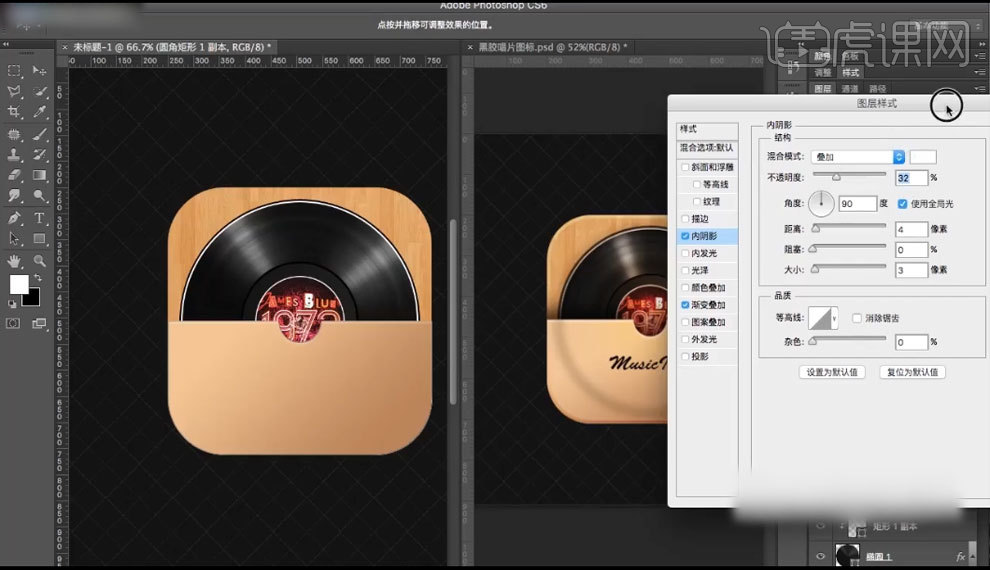Select the Gradient tool

pos(39,175)
